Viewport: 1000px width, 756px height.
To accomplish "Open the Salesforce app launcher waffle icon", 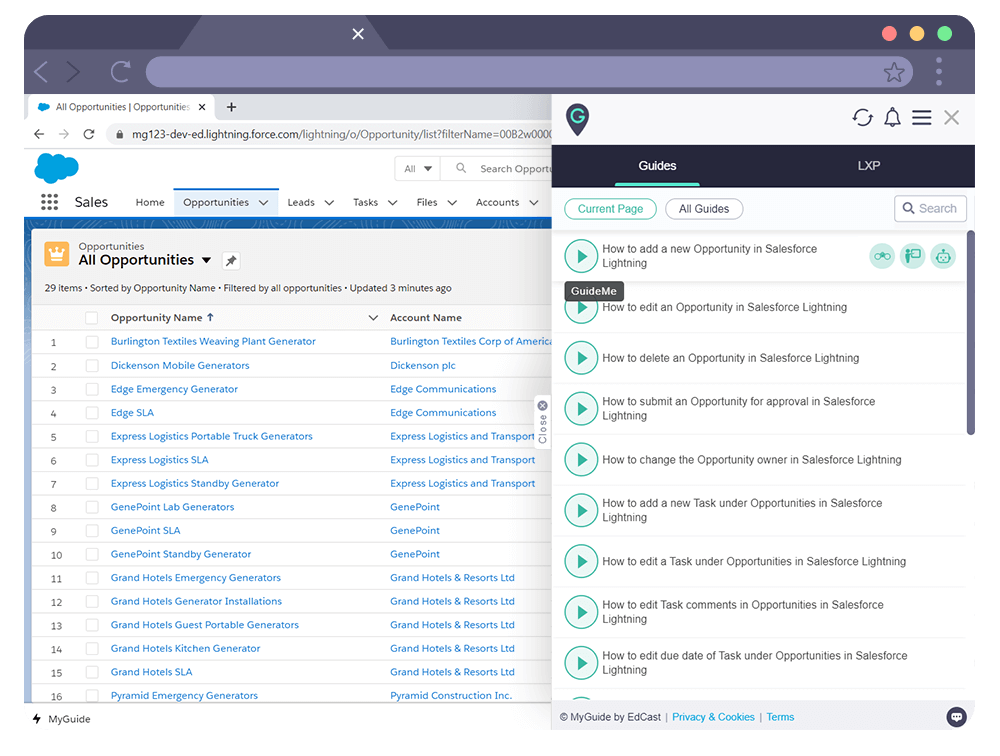I will (x=47, y=202).
